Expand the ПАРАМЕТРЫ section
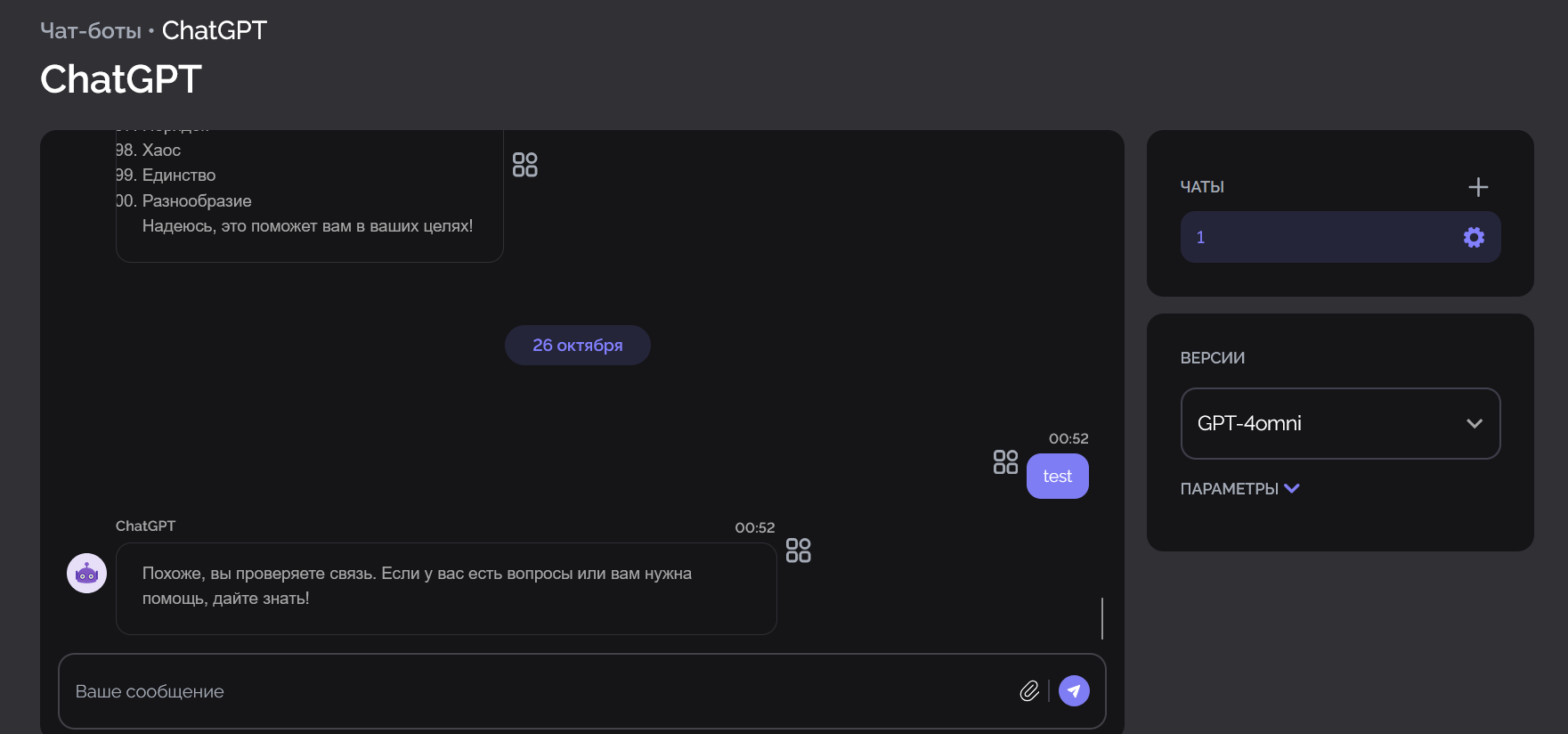Viewport: 1568px width, 734px height. pos(1239,488)
